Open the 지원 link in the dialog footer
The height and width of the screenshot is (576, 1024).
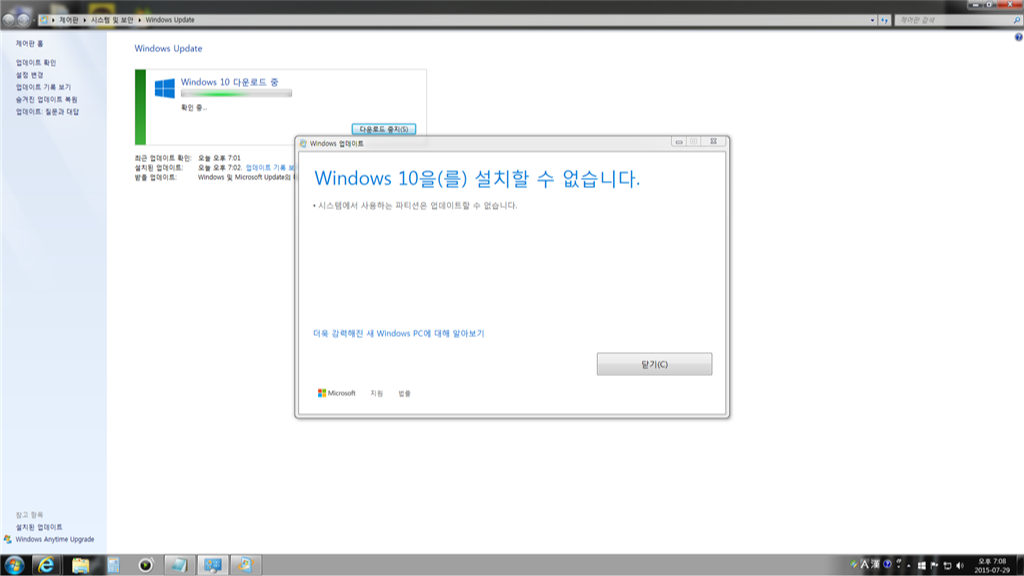(x=376, y=393)
